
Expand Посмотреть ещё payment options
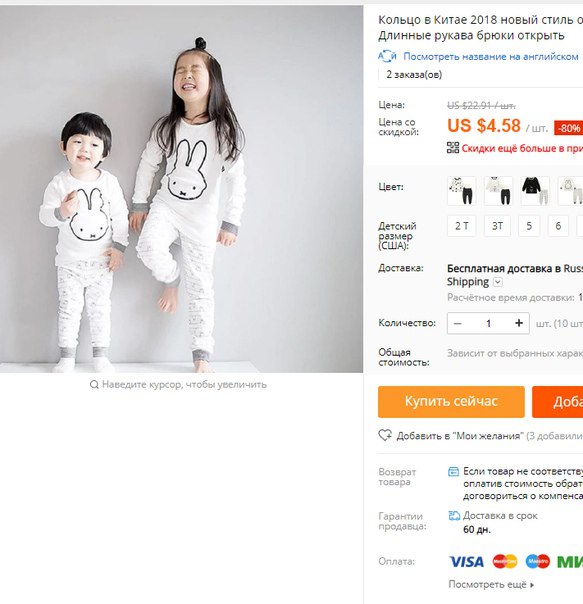click(491, 584)
